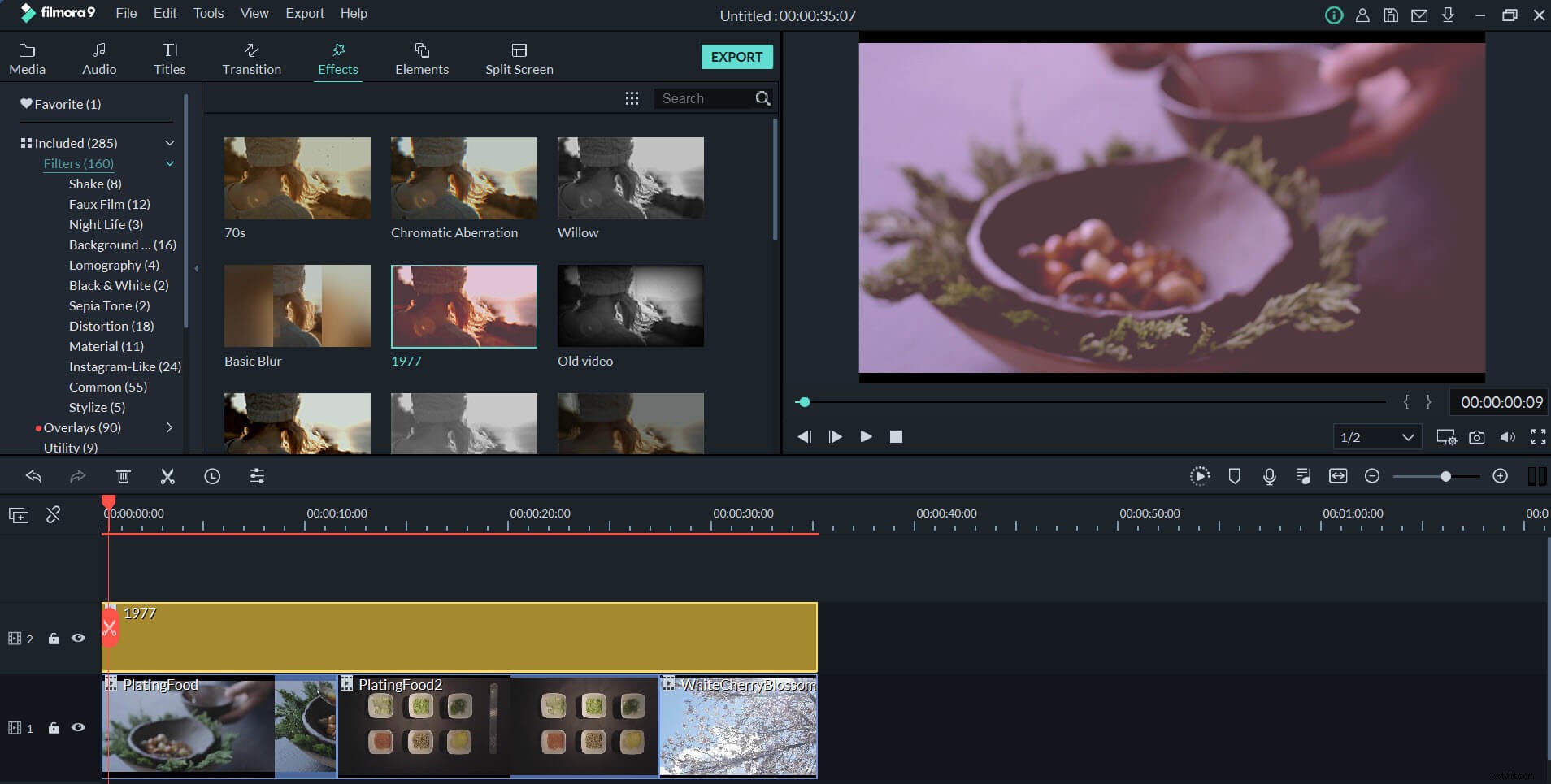
Task: Take a snapshot of the preview frame
Action: [x=1476, y=436]
